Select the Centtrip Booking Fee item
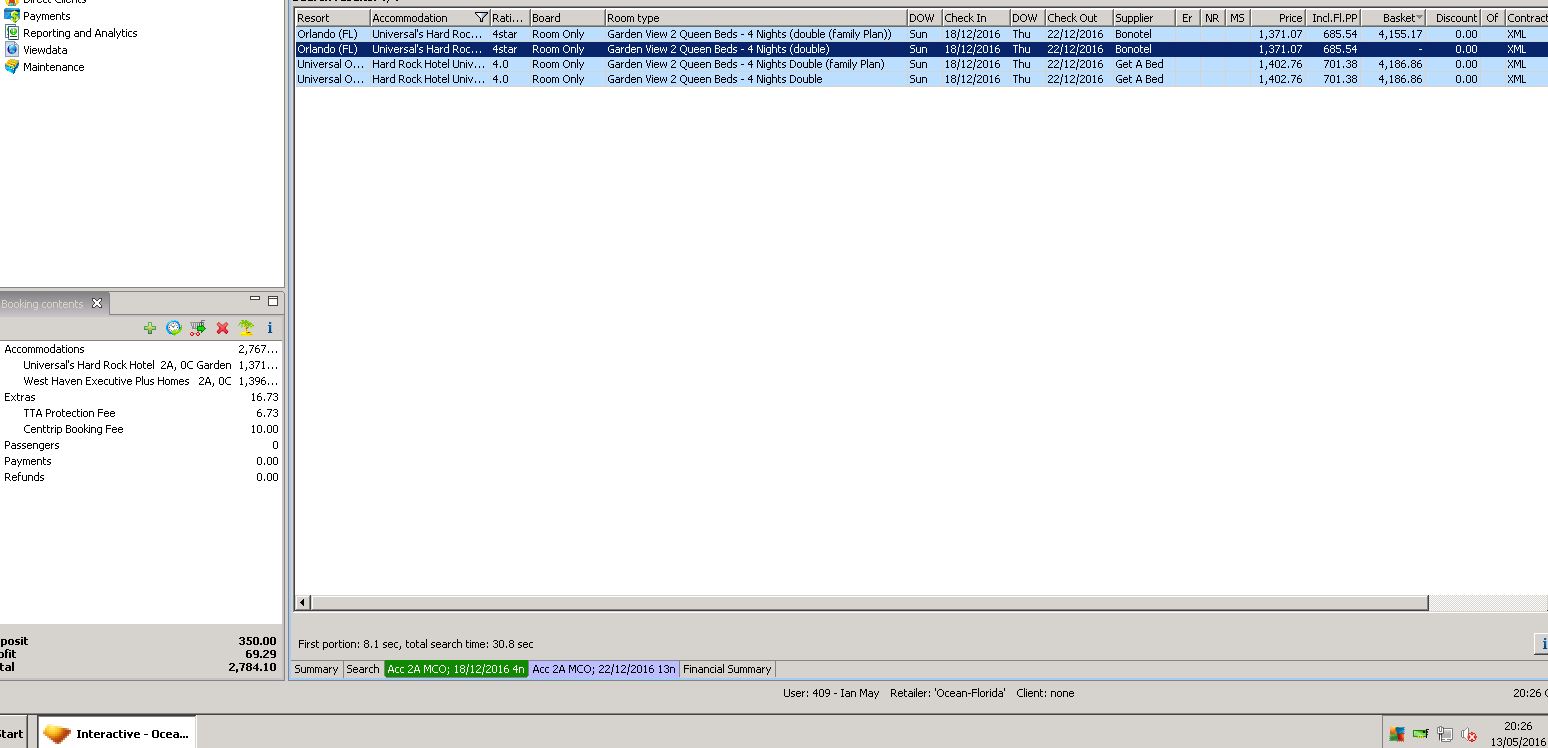The height and width of the screenshot is (748, 1548). (x=141, y=429)
